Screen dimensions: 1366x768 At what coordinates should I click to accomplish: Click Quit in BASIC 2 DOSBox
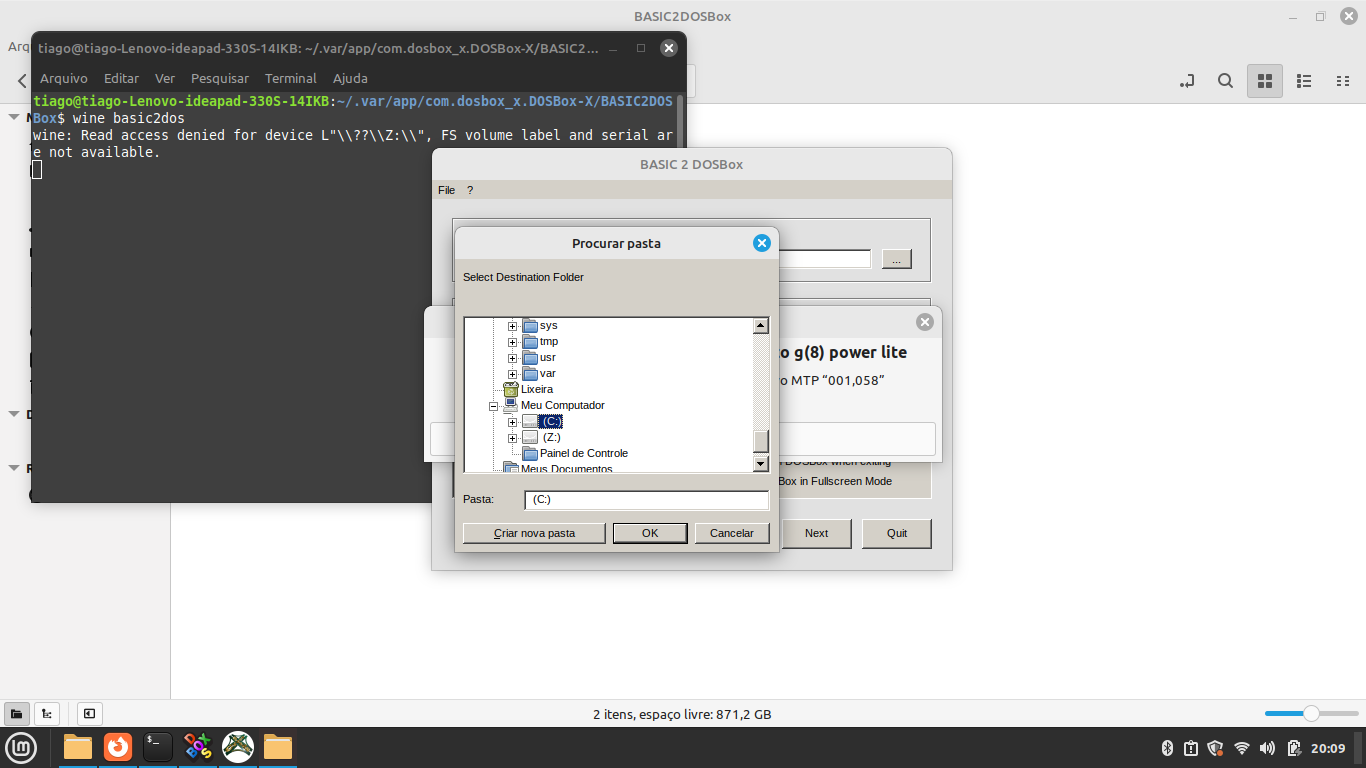click(x=897, y=533)
